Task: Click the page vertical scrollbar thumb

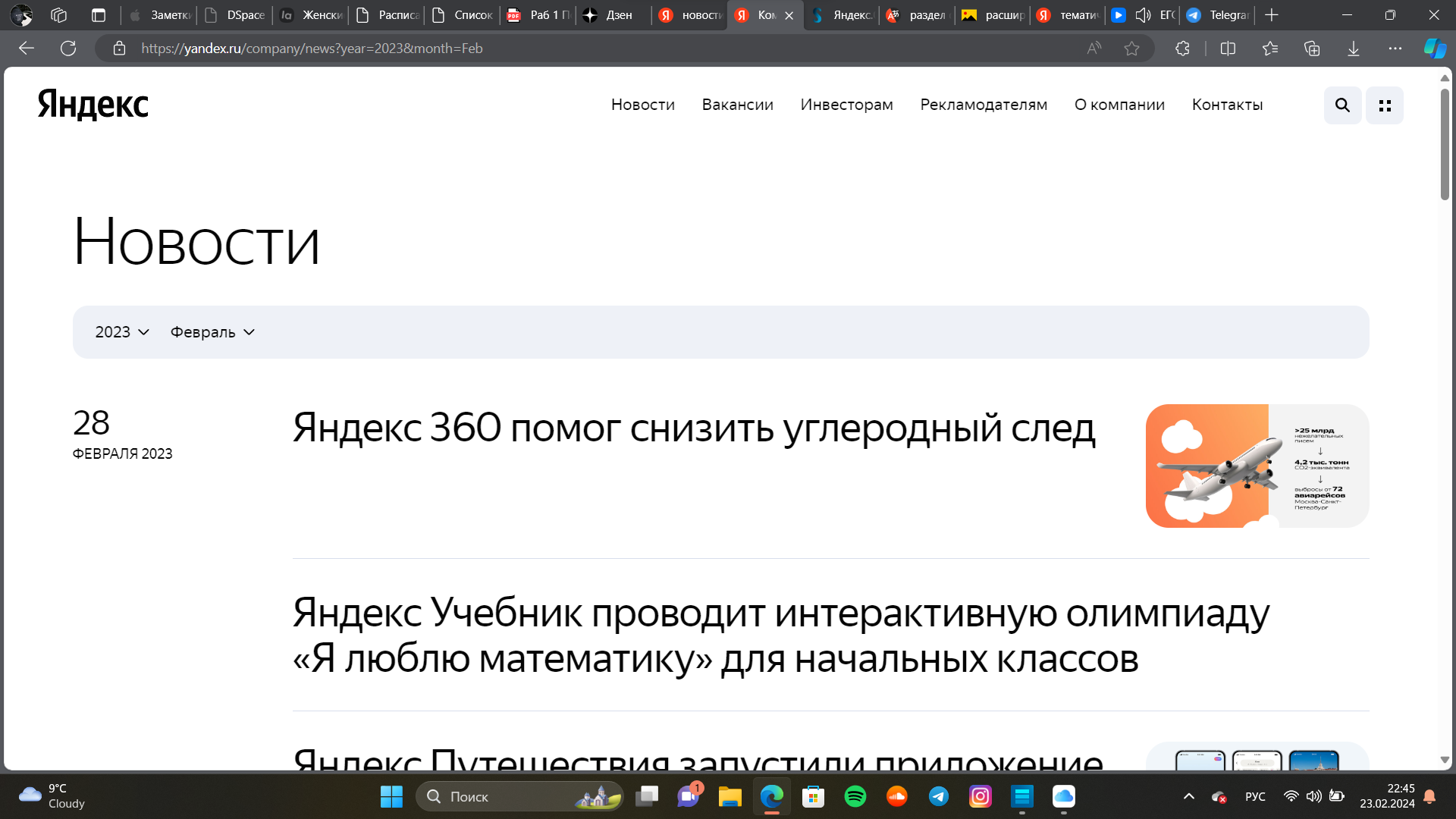Action: coord(1445,144)
